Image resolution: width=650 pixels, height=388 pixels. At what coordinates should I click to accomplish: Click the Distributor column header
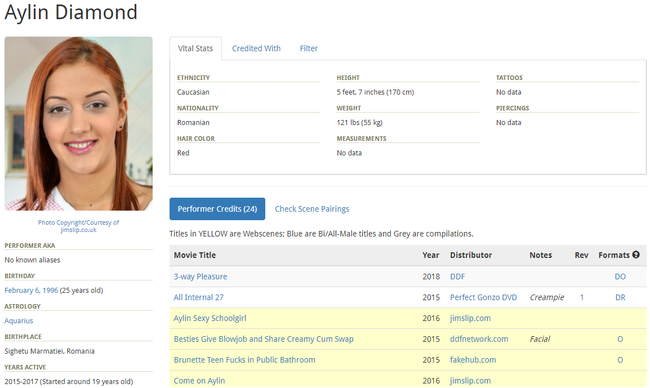click(x=471, y=255)
